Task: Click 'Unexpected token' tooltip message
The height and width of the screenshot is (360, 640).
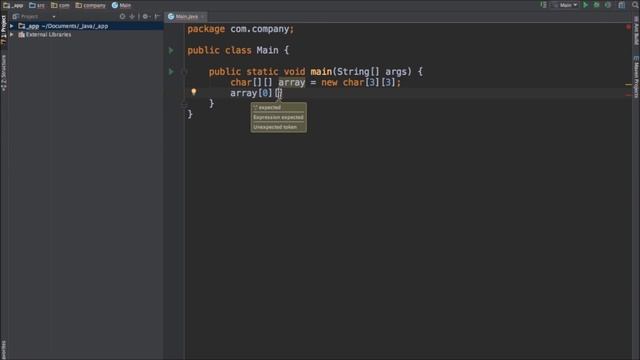Action: coord(275,127)
